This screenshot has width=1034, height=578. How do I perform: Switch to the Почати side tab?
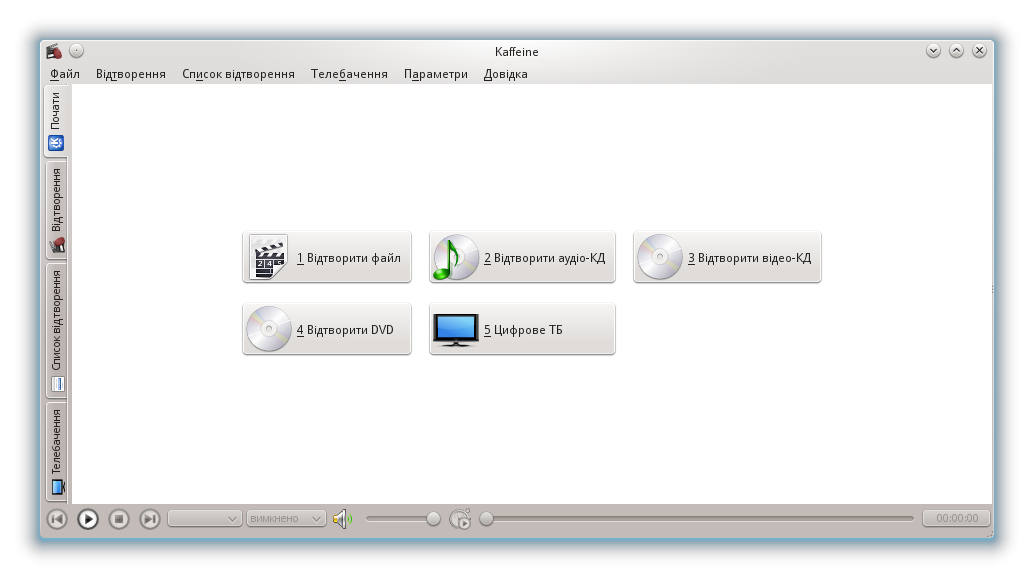(56, 121)
